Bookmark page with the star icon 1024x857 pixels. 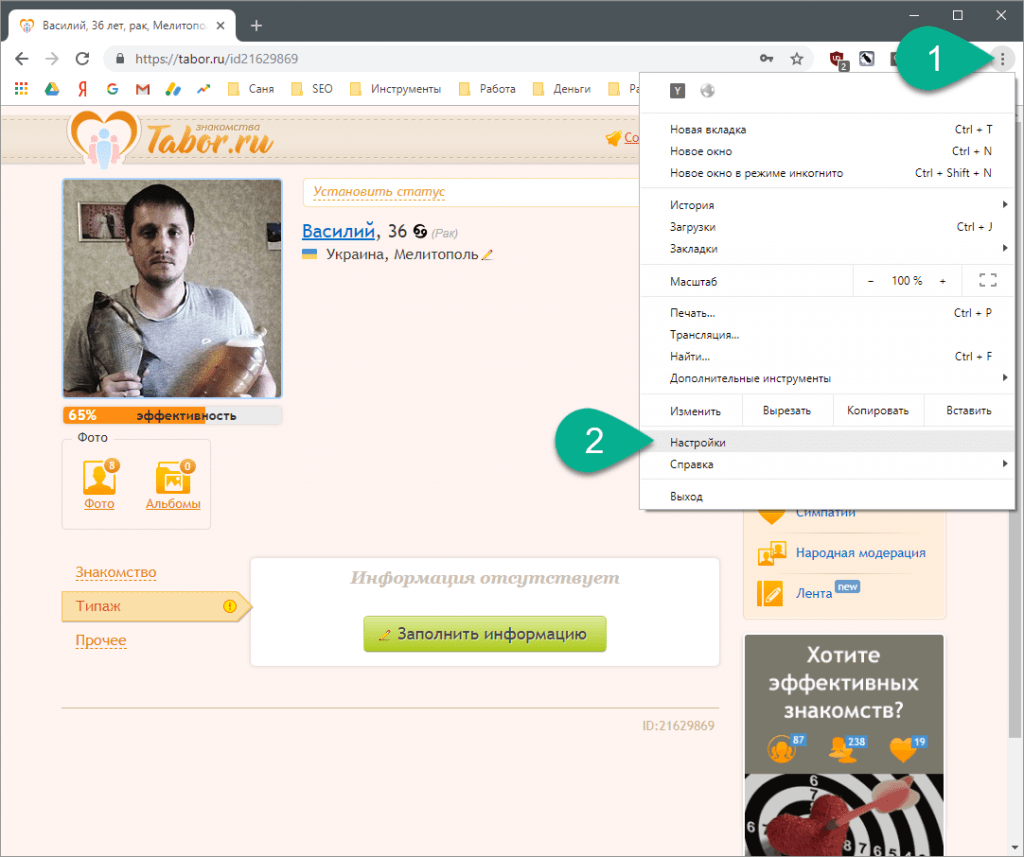797,59
